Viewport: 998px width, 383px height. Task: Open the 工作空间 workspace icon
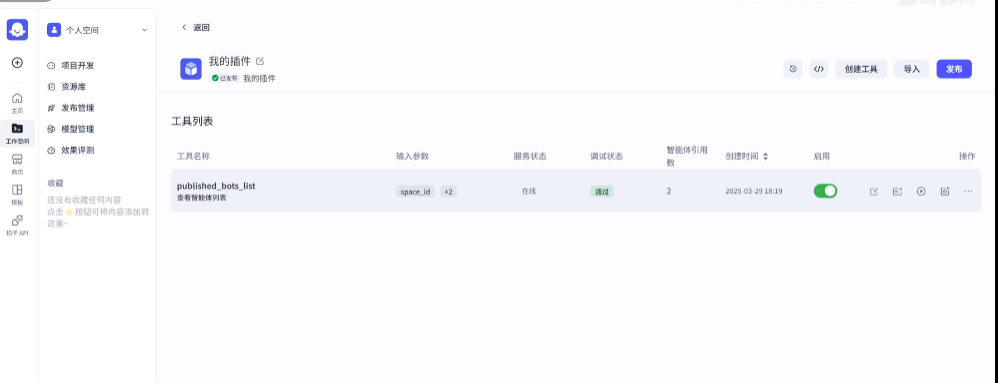(x=17, y=133)
